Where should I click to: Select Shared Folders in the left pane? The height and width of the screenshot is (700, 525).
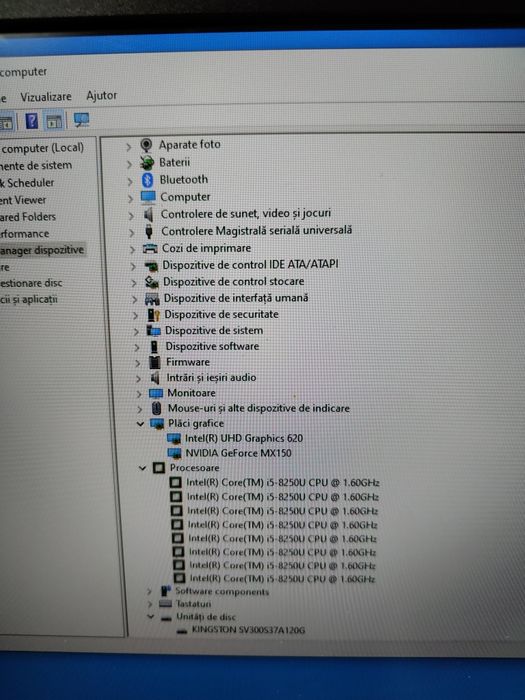28,217
